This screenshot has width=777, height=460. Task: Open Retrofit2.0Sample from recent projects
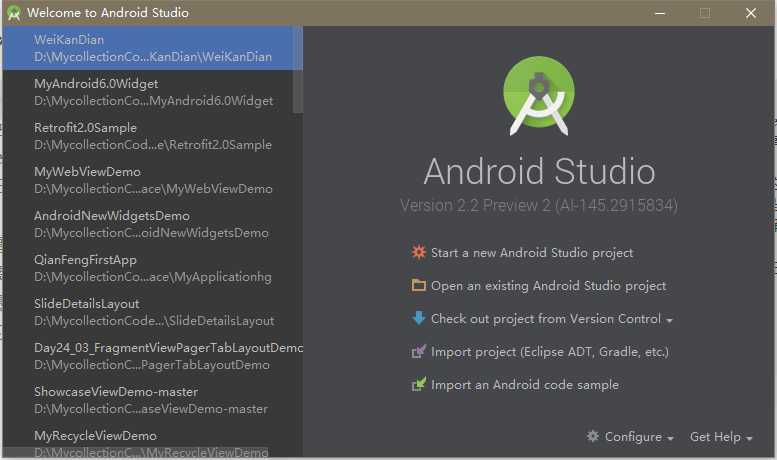point(150,136)
